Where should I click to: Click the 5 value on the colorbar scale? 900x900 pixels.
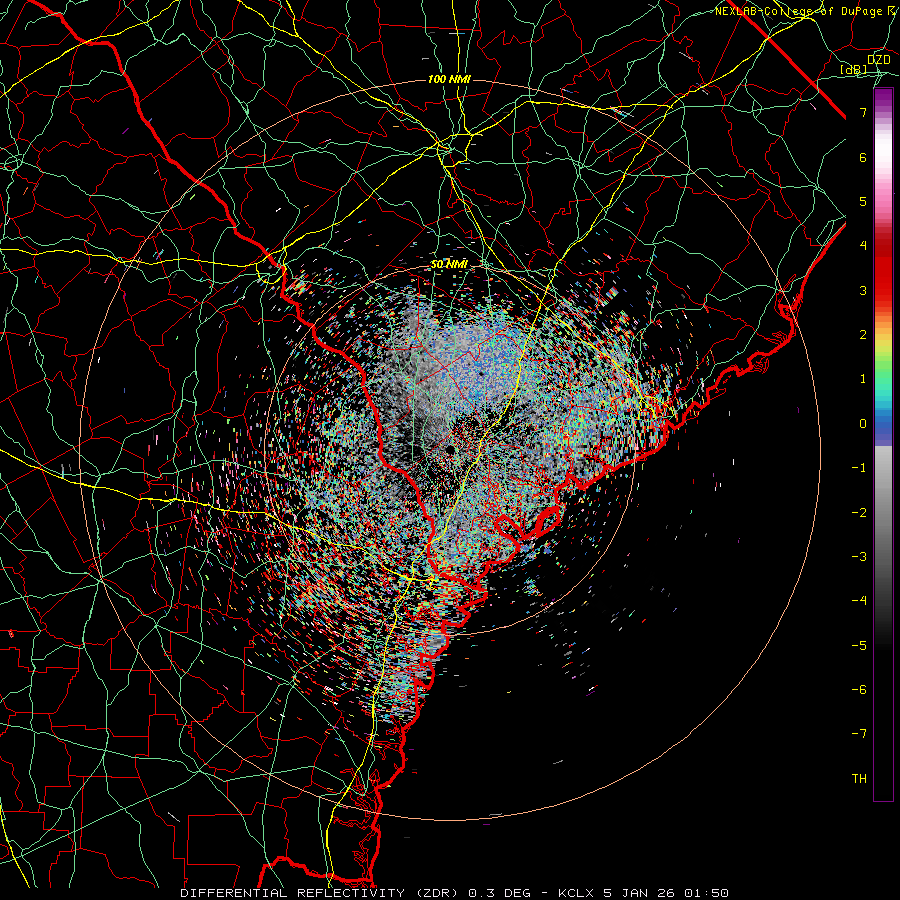[863, 202]
